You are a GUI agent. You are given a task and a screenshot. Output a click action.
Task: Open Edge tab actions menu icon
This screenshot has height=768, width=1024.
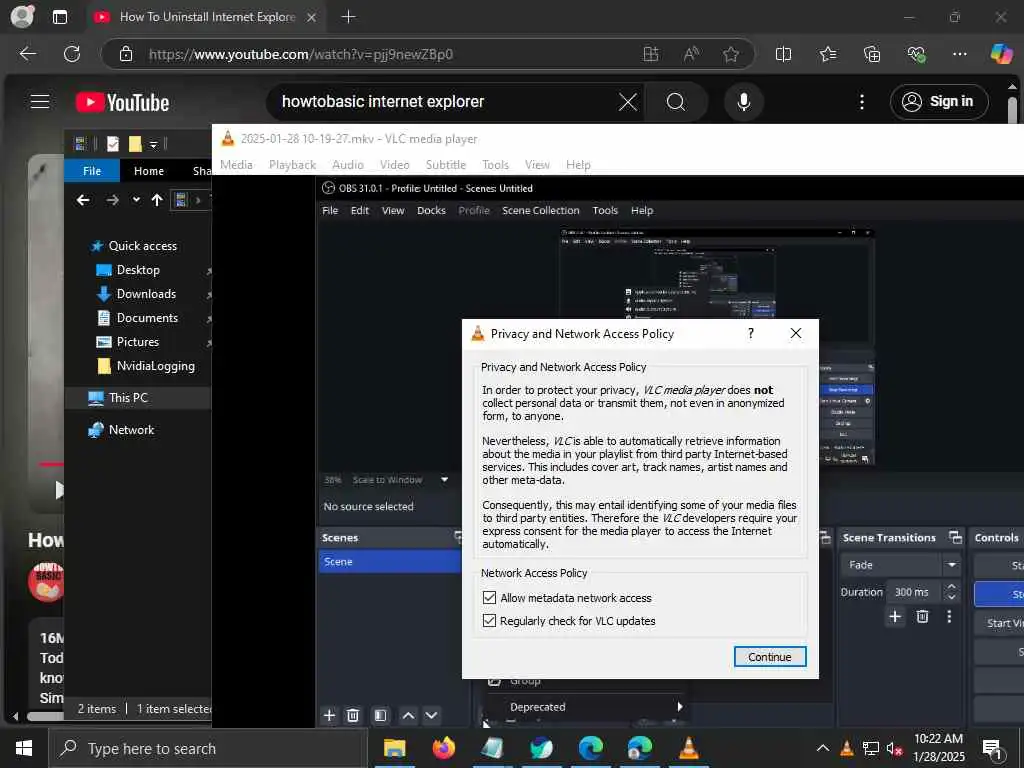click(x=60, y=17)
